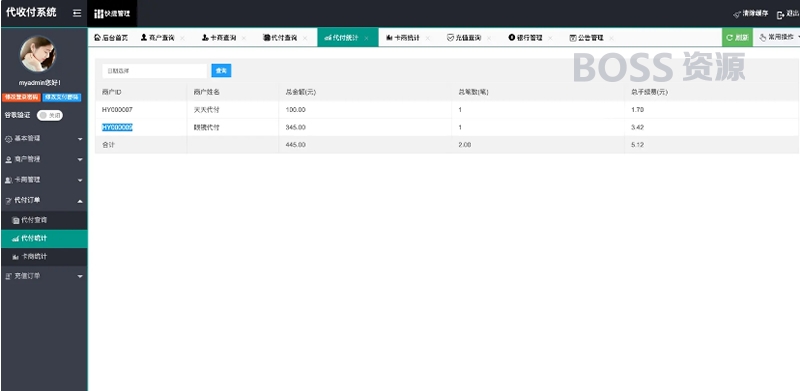800x391 pixels.
Task: Click the 合计 total row label
Action: click(x=108, y=145)
